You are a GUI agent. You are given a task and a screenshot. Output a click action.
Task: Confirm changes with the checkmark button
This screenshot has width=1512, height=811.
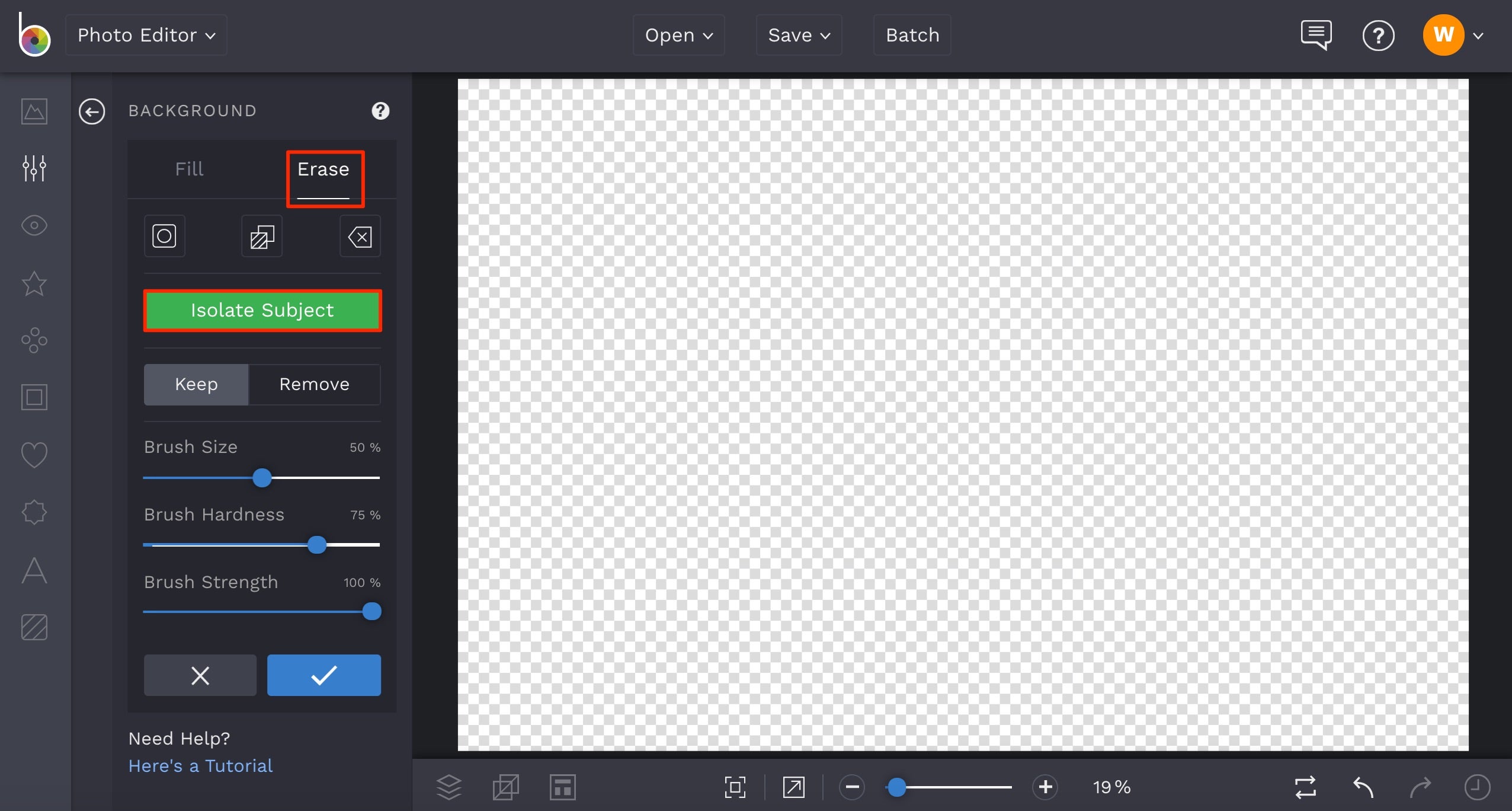[323, 674]
